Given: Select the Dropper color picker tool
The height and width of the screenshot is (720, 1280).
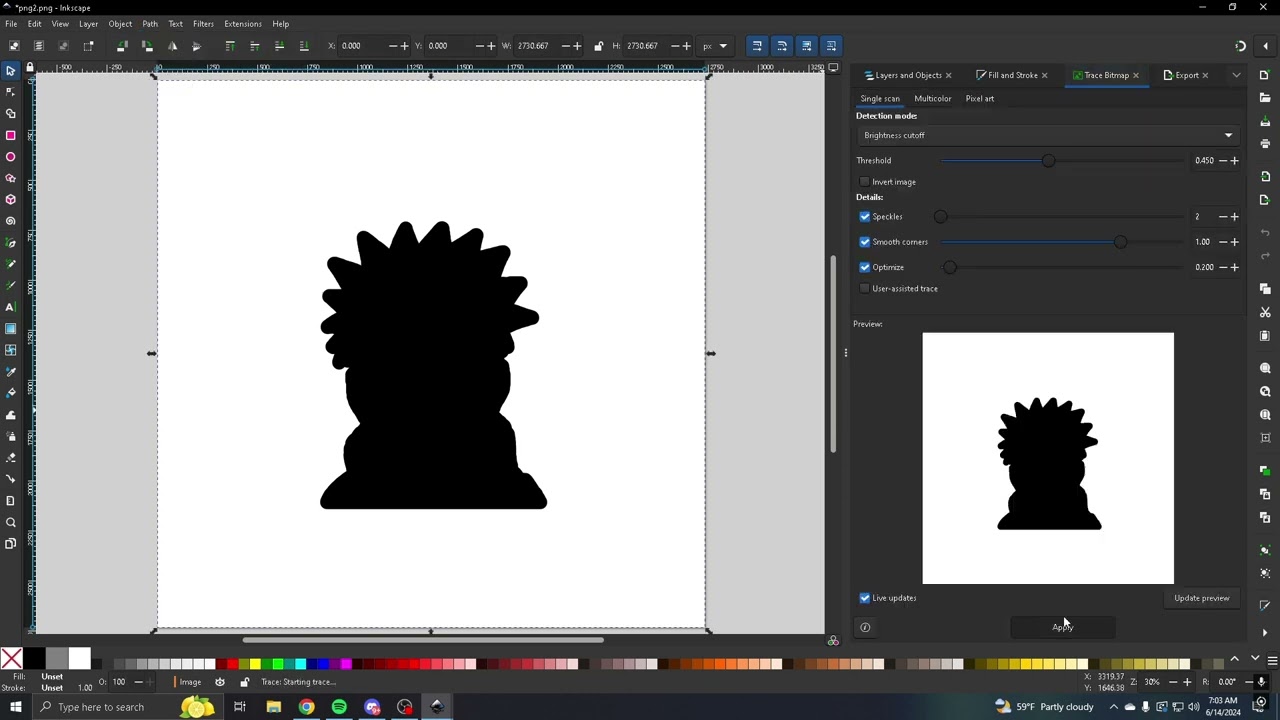Looking at the screenshot, I should coord(11,371).
